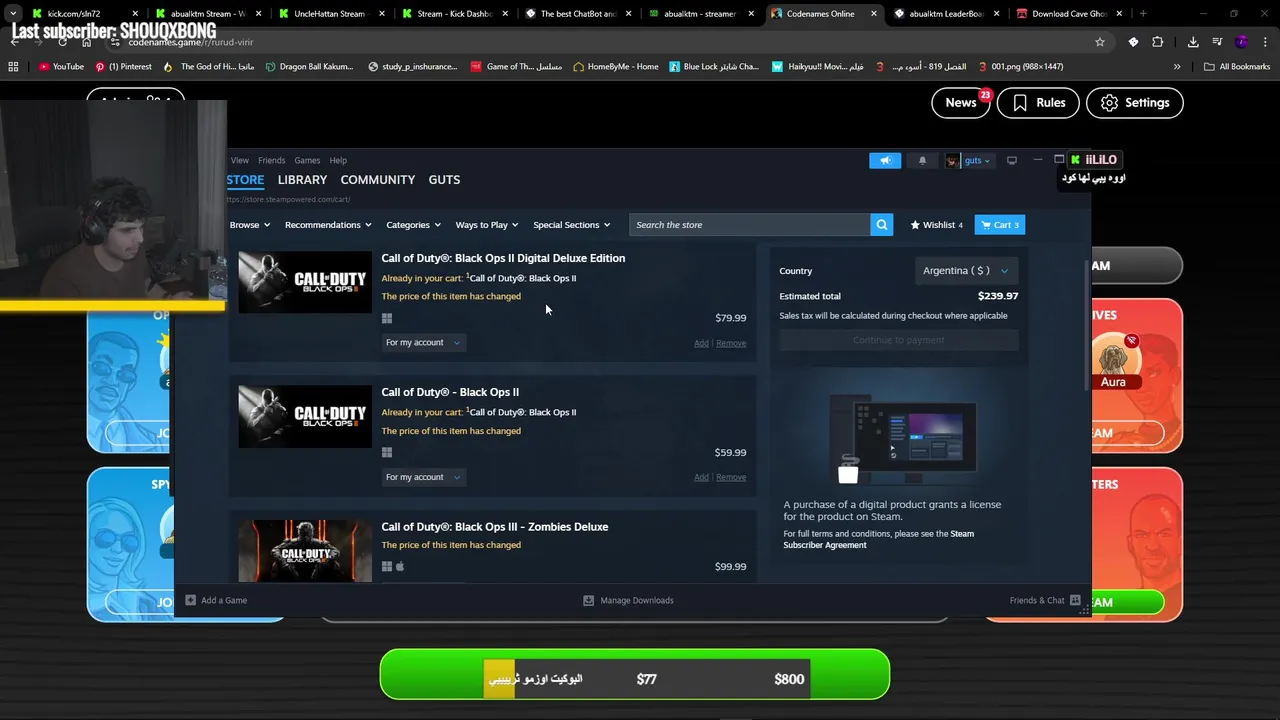1280x720 pixels.
Task: Open Codenames Settings button
Action: [x=1135, y=103]
